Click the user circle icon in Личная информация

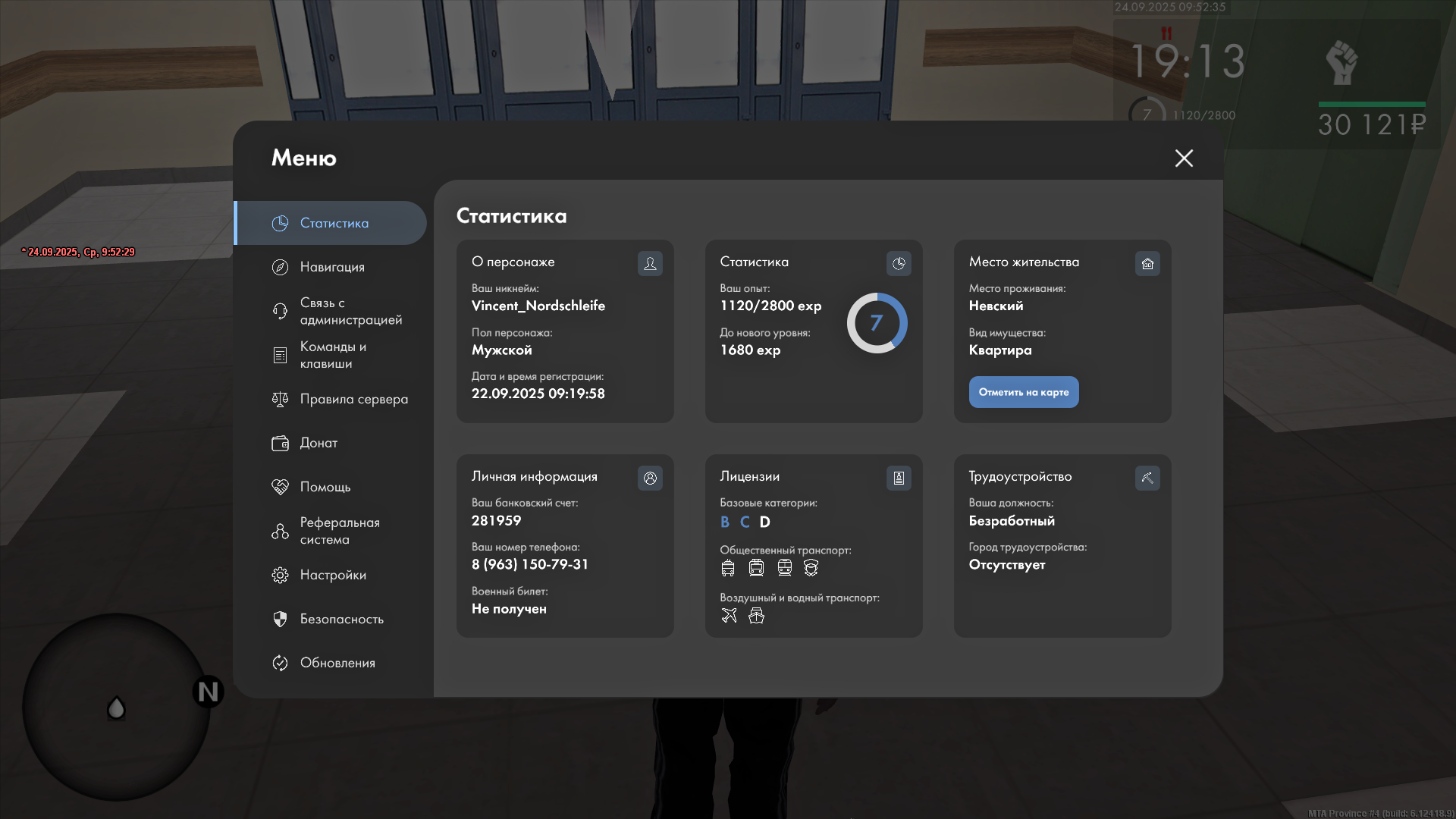pos(650,478)
